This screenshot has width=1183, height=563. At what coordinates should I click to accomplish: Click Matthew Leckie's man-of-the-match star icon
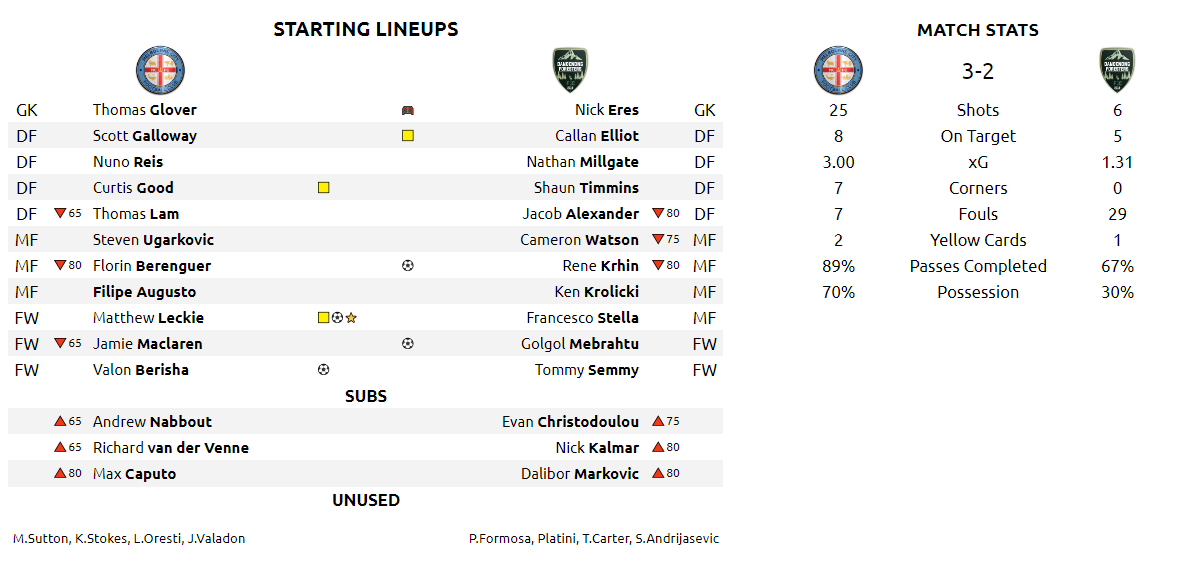[x=352, y=318]
